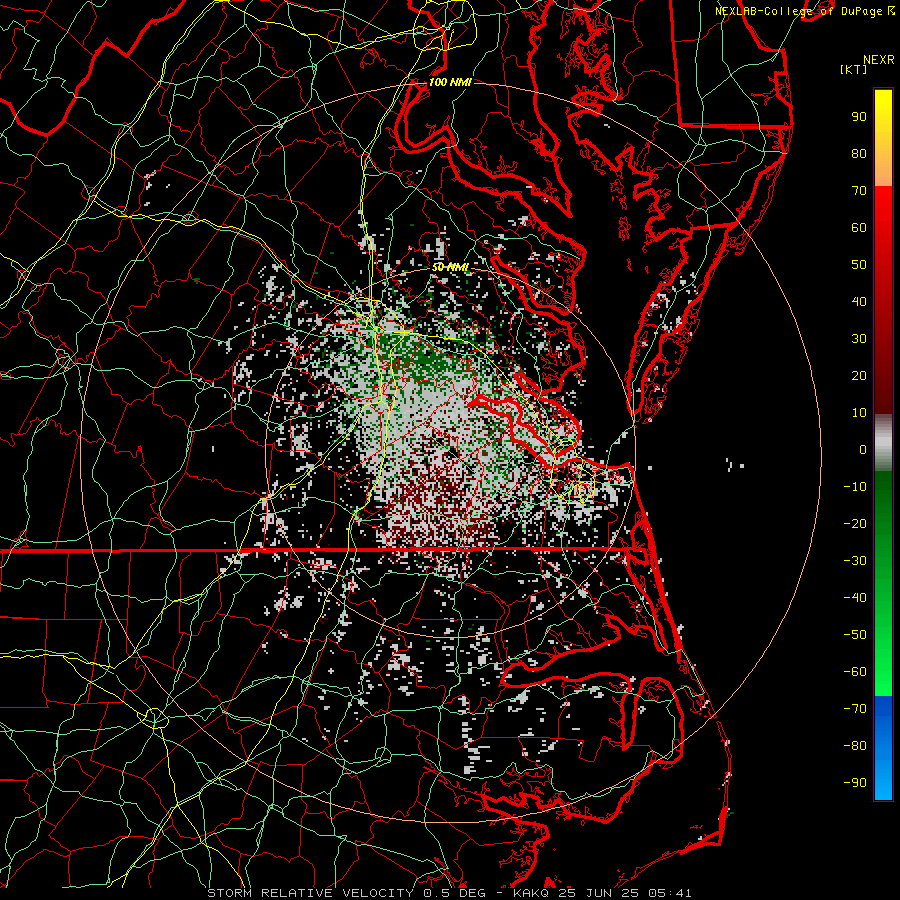Click the [KT] units label
The width and height of the screenshot is (900, 900).
click(x=854, y=69)
